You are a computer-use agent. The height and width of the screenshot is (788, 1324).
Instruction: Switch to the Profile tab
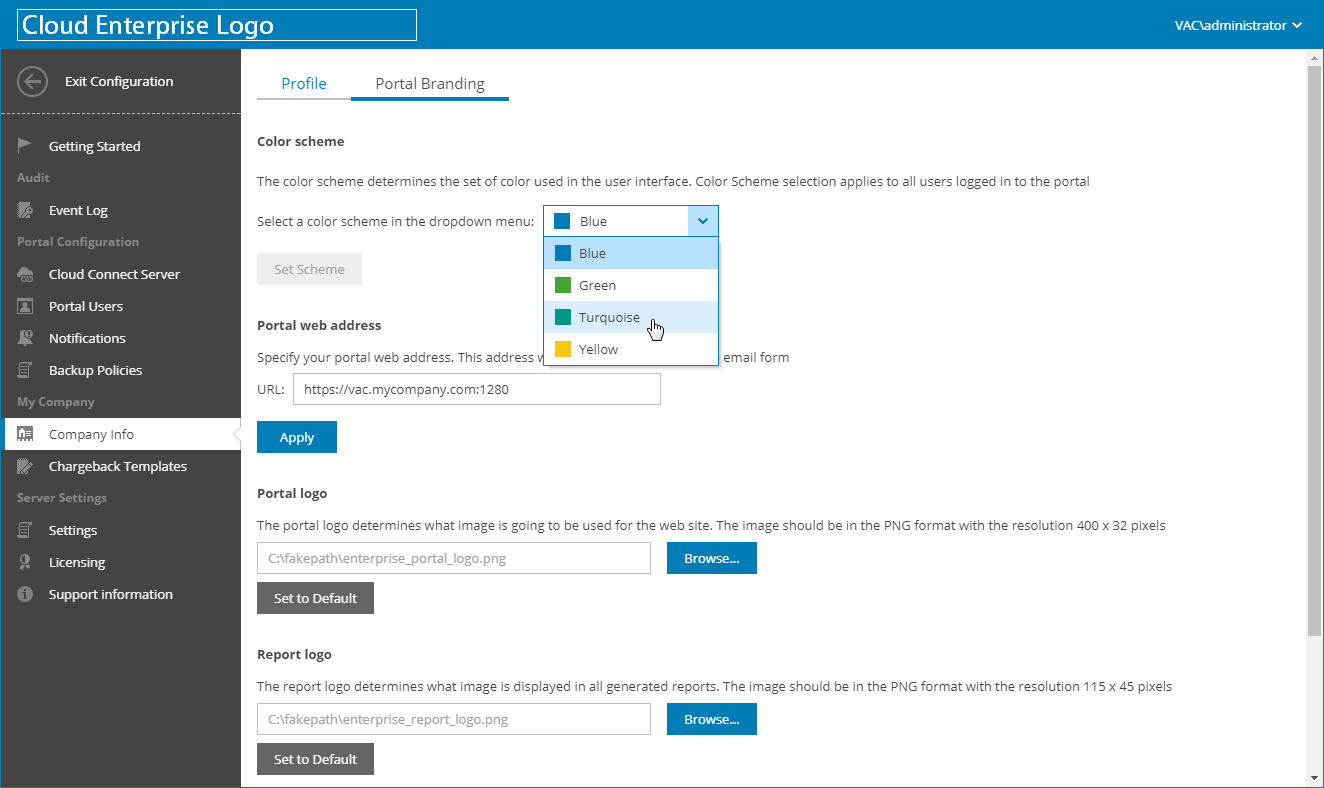[x=304, y=84]
